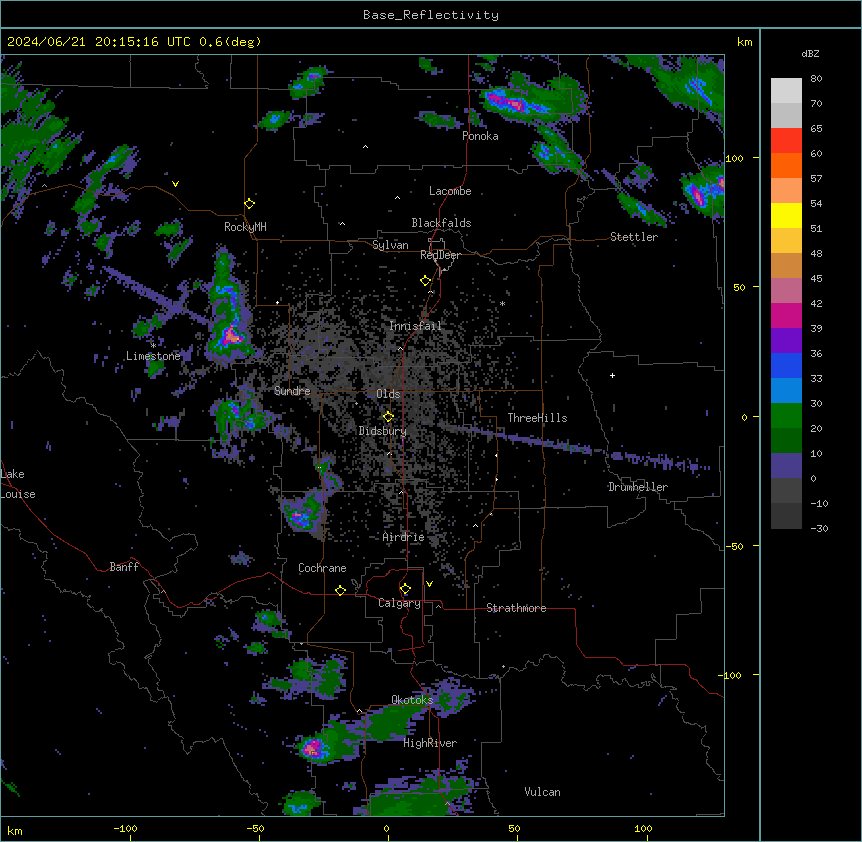The width and height of the screenshot is (862, 842).
Task: Select the Strathmore town label
Action: [x=516, y=608]
